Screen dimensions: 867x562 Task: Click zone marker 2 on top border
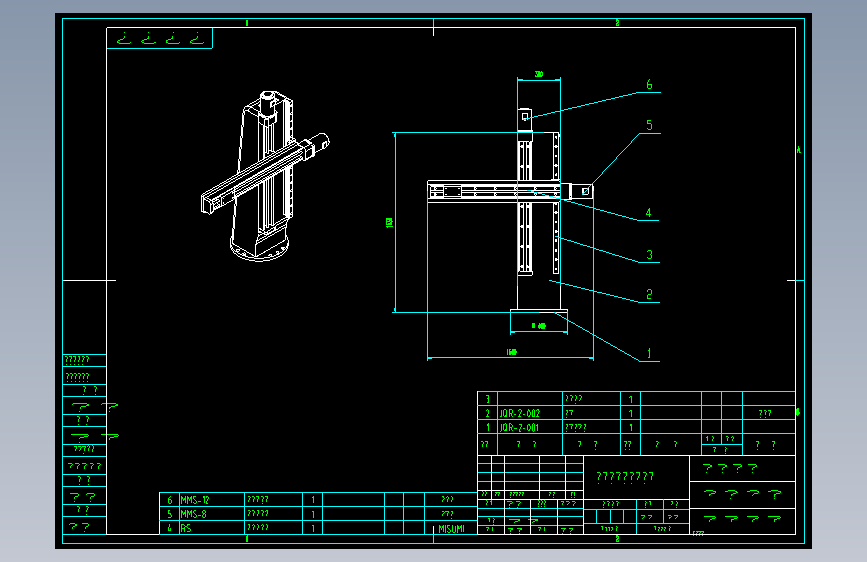tap(617, 23)
